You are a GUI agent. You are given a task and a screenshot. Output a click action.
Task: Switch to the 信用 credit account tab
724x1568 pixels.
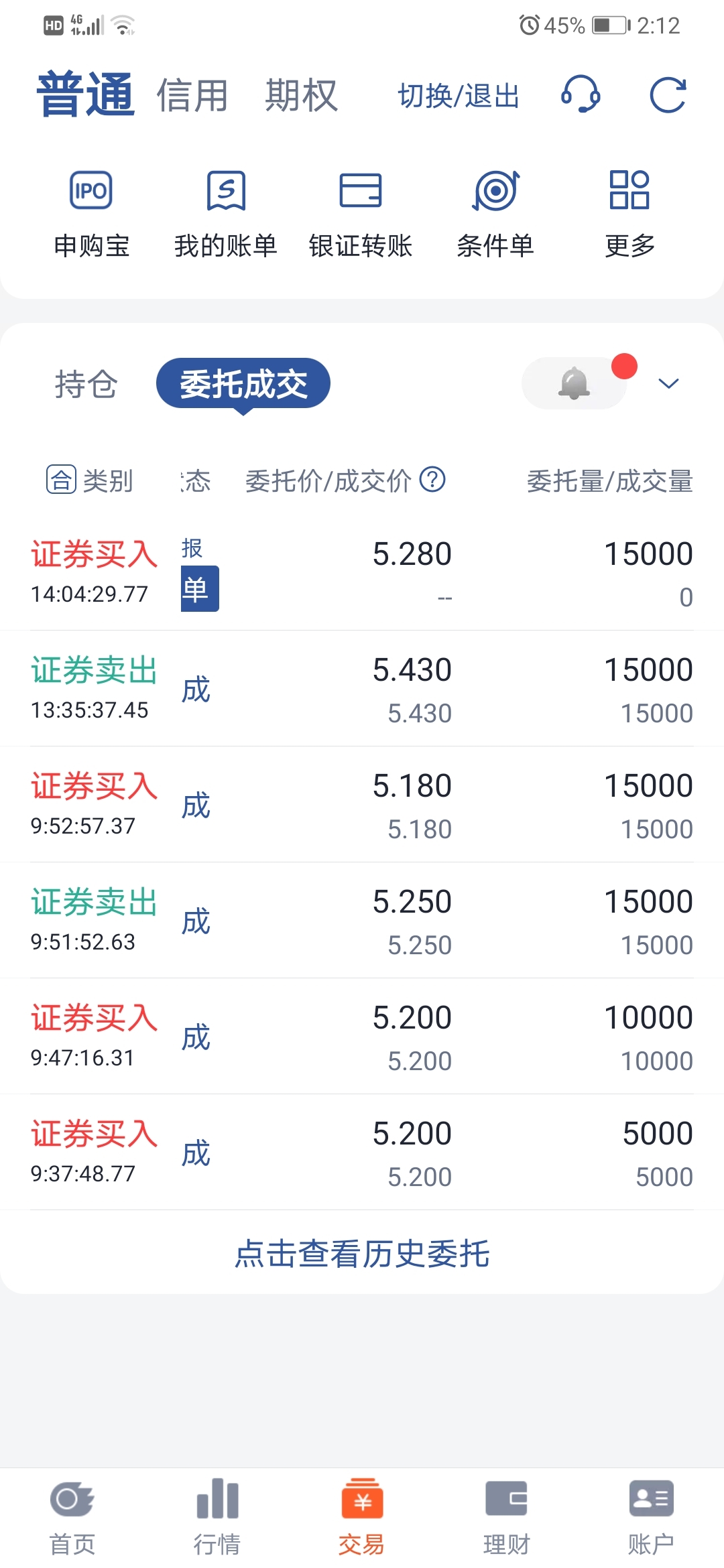(x=192, y=94)
